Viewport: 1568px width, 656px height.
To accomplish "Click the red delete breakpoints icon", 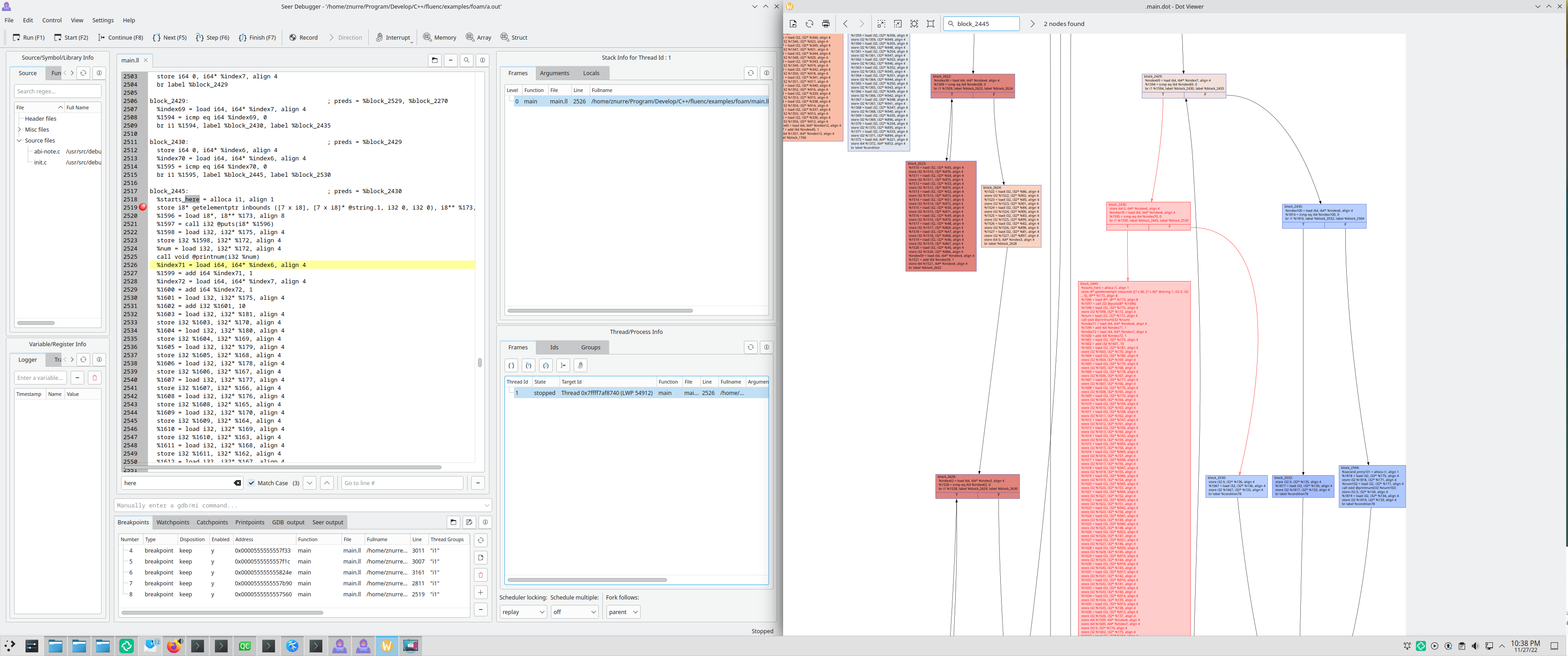I will tap(480, 575).
